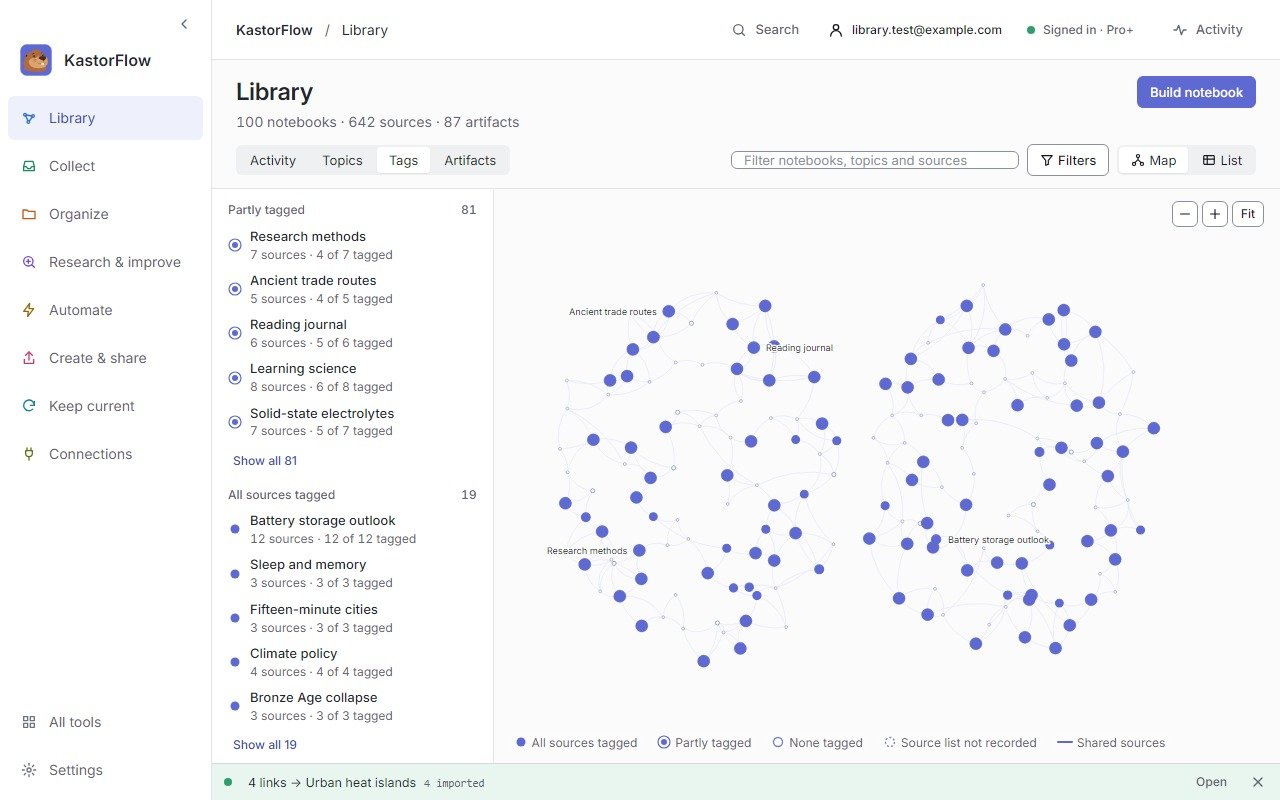Image resolution: width=1280 pixels, height=800 pixels.
Task: Switch to List view
Action: (x=1222, y=160)
